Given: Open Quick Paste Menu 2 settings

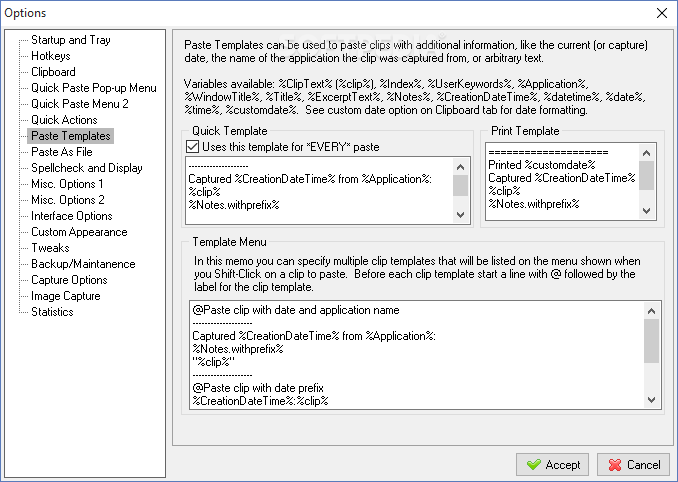Looking at the screenshot, I should tap(80, 104).
